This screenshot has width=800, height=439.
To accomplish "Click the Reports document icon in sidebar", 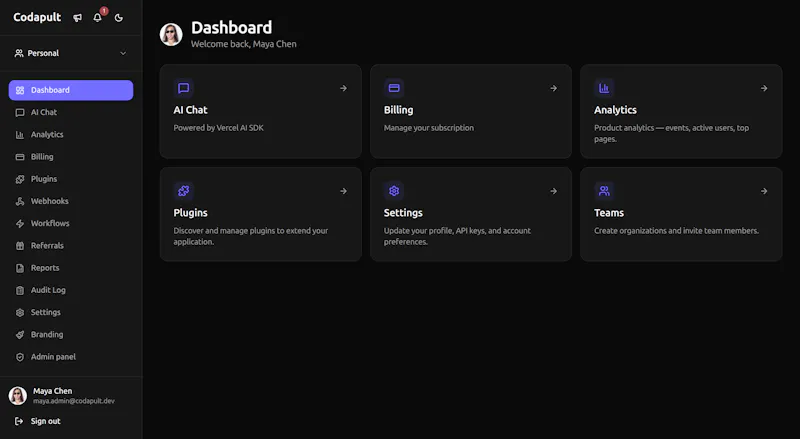I will click(20, 268).
